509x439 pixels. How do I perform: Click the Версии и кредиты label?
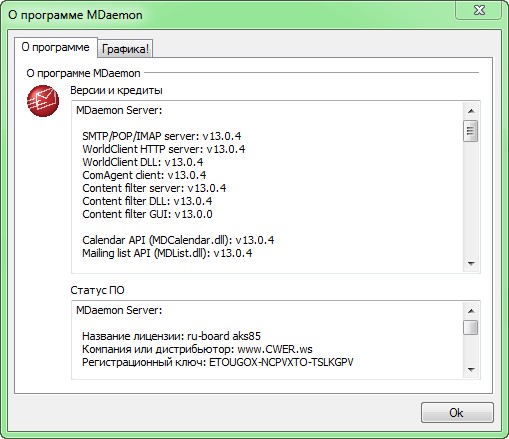(116, 90)
